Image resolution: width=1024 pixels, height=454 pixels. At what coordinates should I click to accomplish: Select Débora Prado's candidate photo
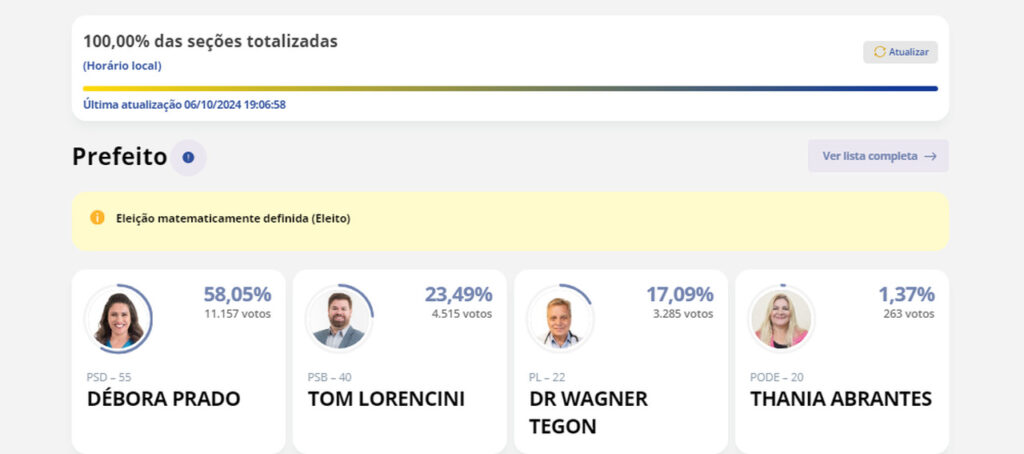point(119,319)
